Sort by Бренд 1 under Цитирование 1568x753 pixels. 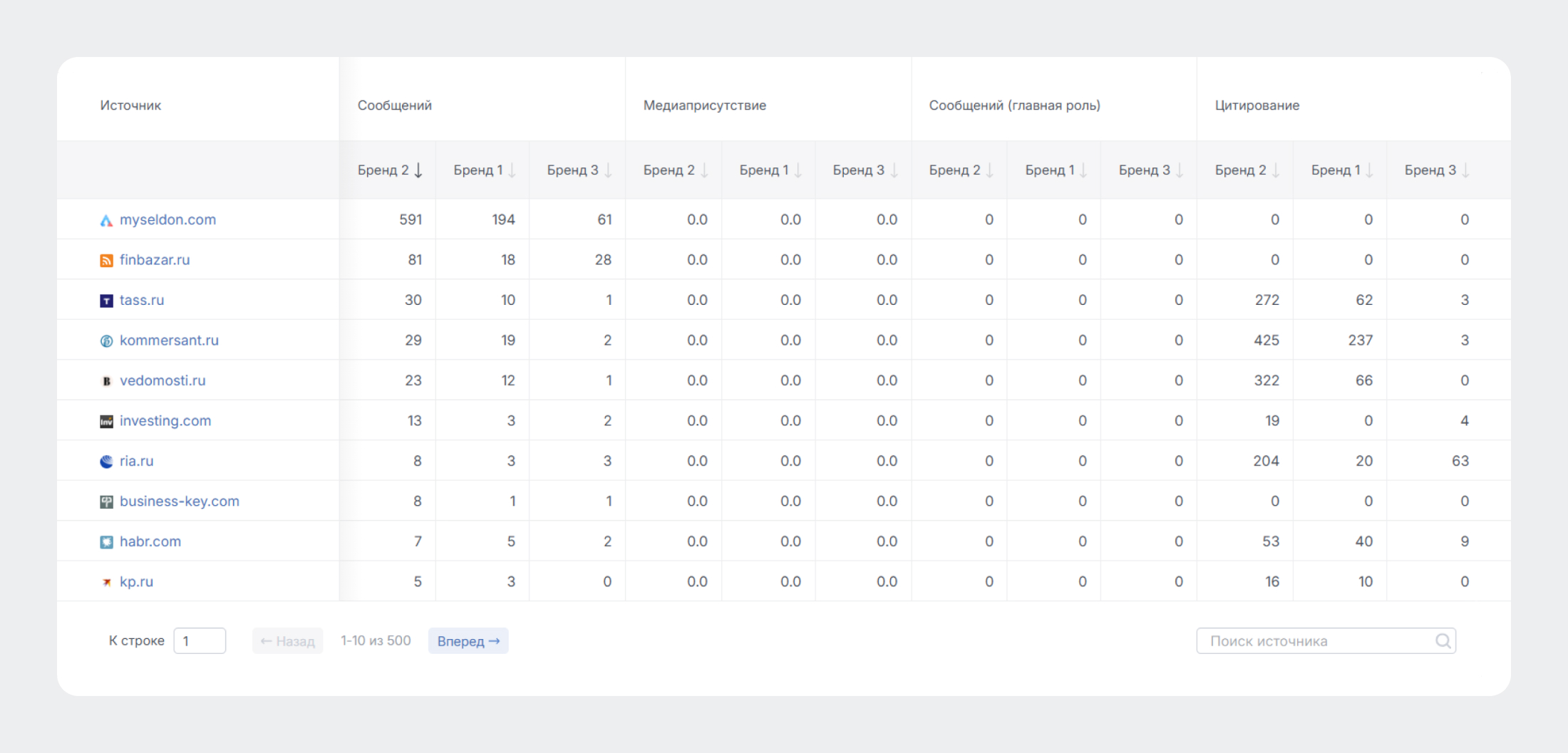[1342, 170]
